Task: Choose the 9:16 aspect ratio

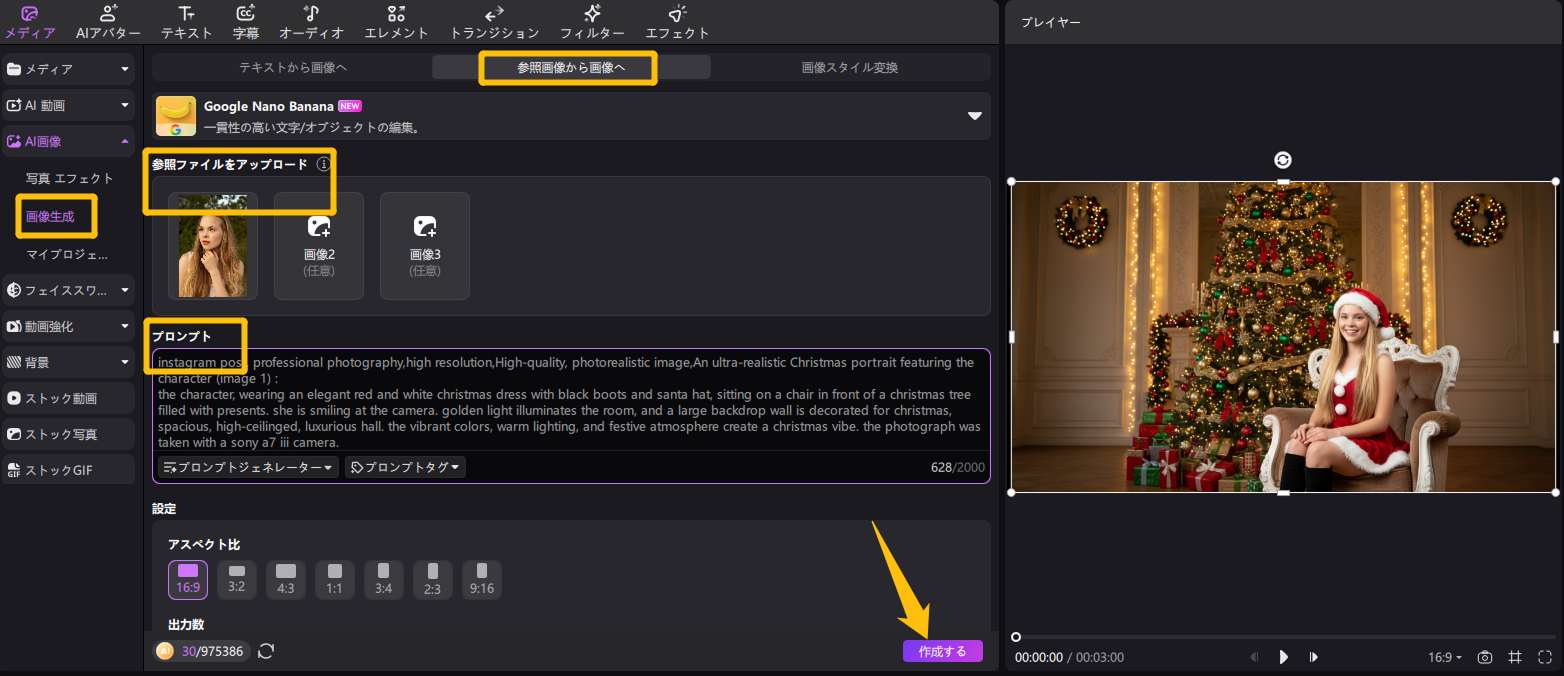Action: (481, 579)
